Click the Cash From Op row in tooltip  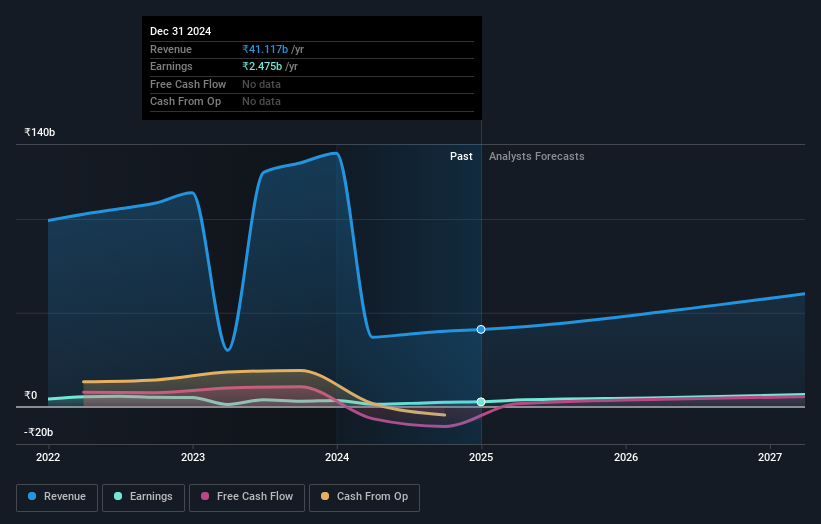click(x=312, y=102)
